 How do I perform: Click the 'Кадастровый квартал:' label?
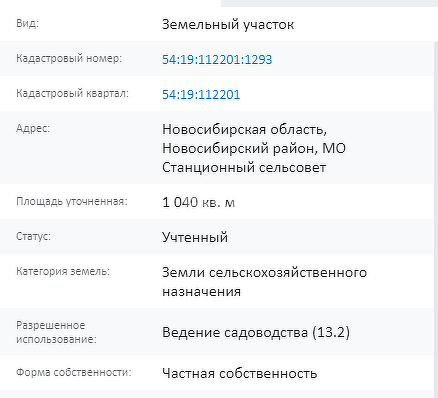[72, 93]
